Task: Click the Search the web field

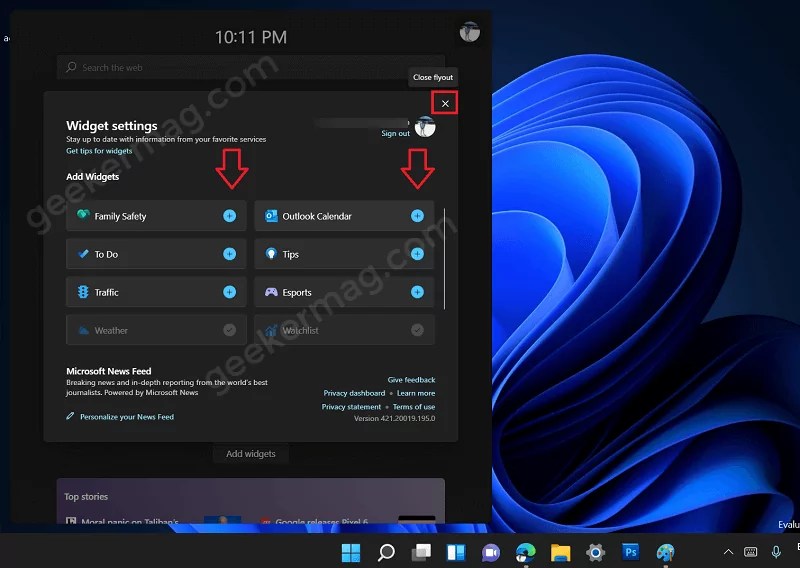Action: coord(251,67)
